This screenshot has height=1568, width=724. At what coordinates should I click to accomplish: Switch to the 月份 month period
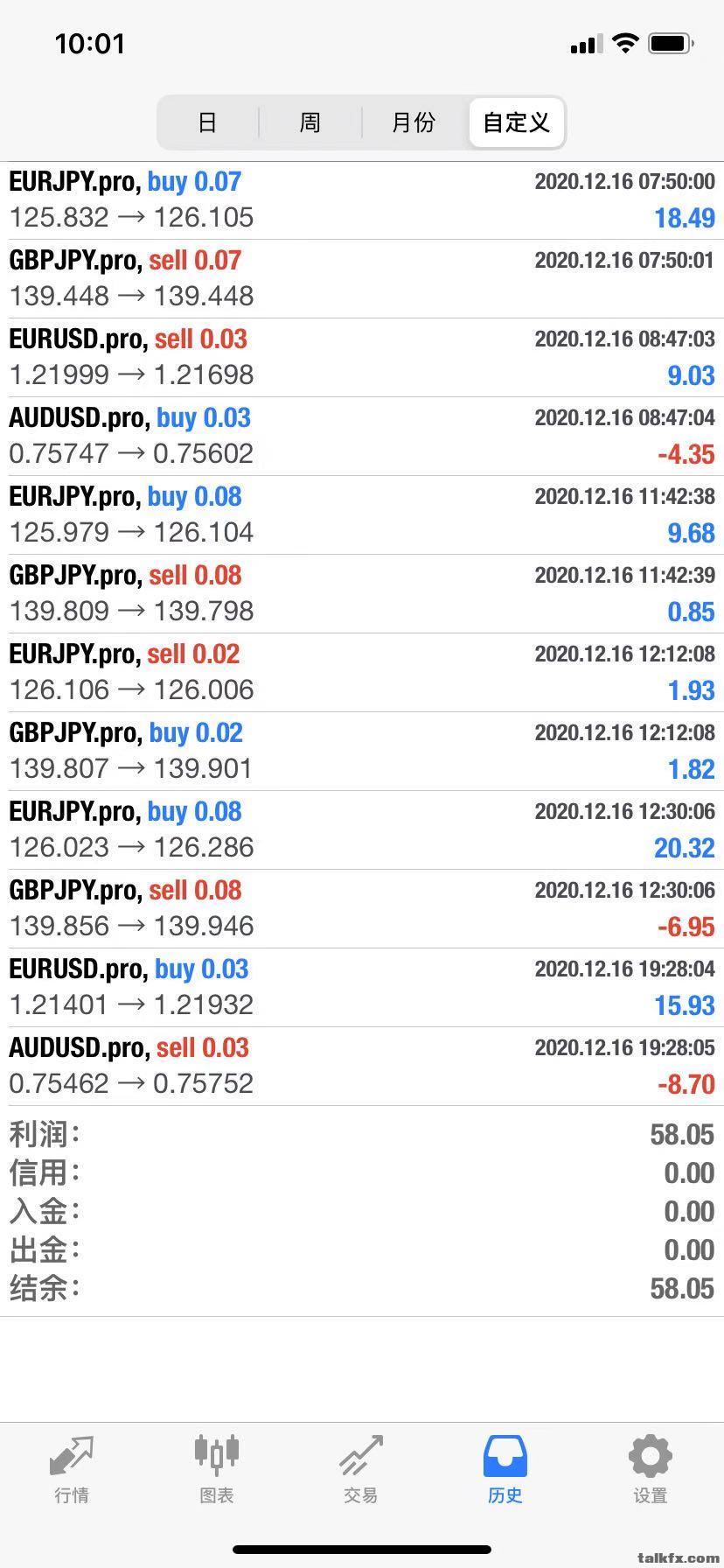click(414, 122)
